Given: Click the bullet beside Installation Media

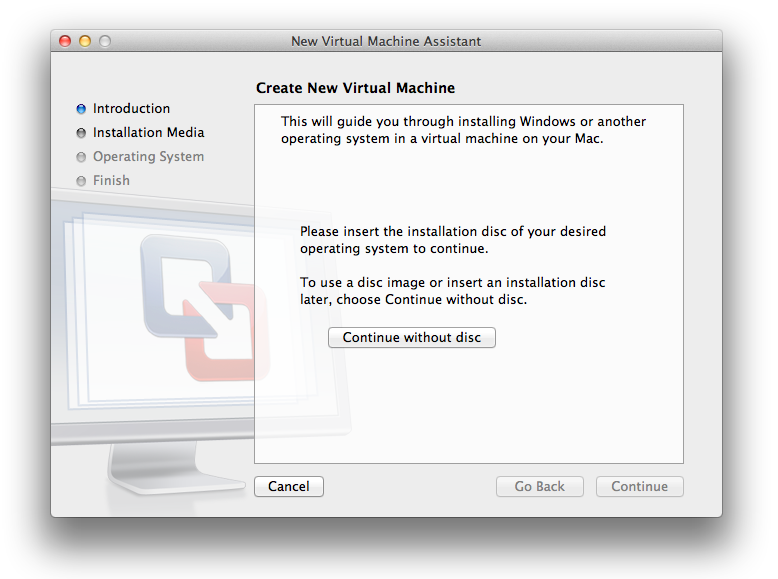Looking at the screenshot, I should tap(81, 133).
